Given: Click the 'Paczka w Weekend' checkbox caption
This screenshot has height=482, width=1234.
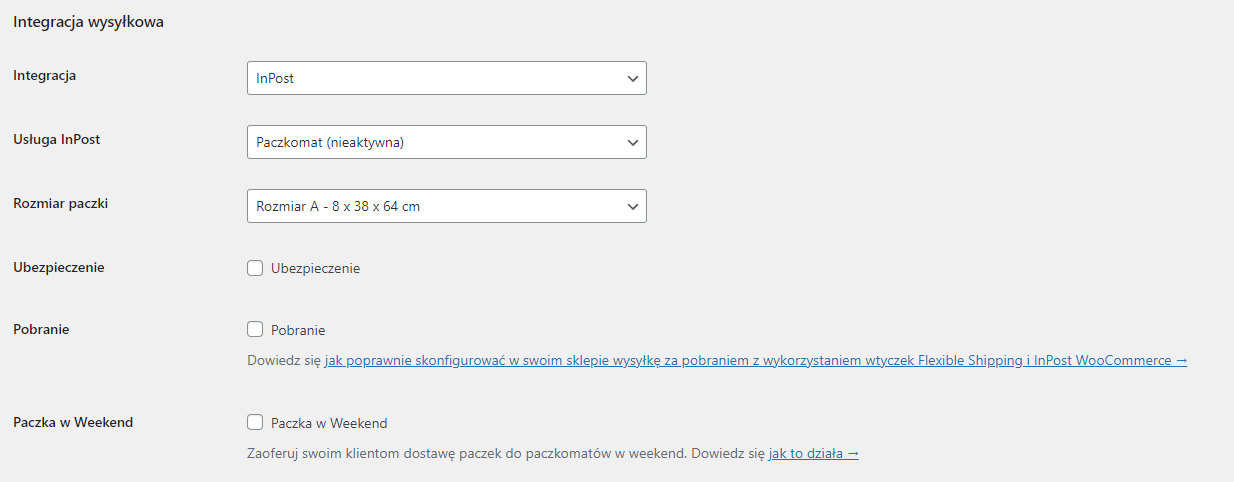Looking at the screenshot, I should tap(329, 422).
